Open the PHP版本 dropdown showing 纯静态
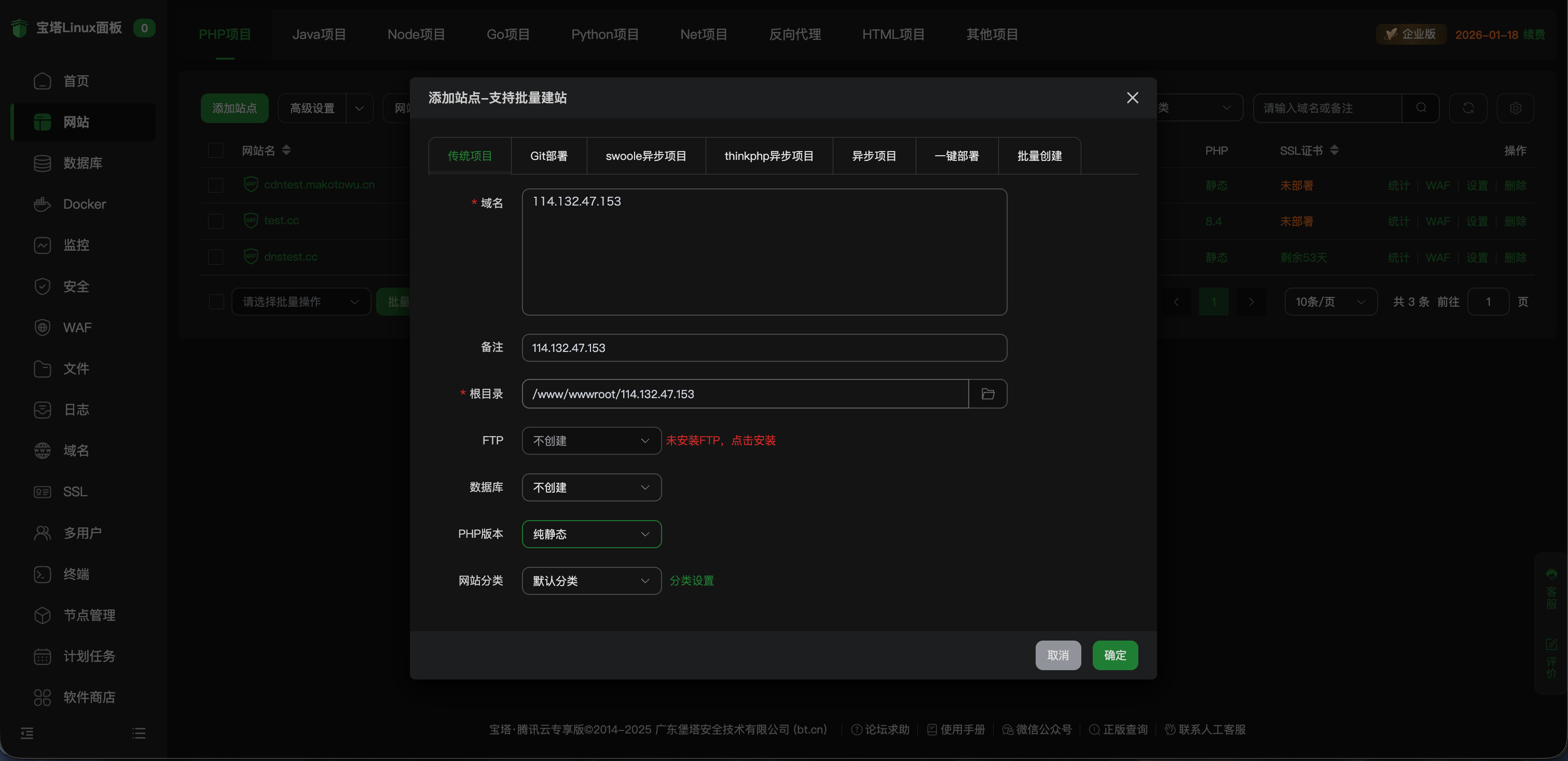Screen dimensions: 1568x761 tap(590, 534)
